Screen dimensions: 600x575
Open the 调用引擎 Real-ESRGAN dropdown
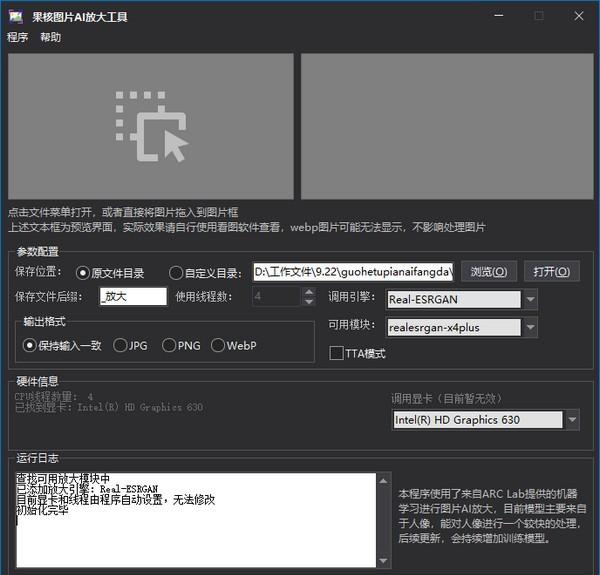531,299
